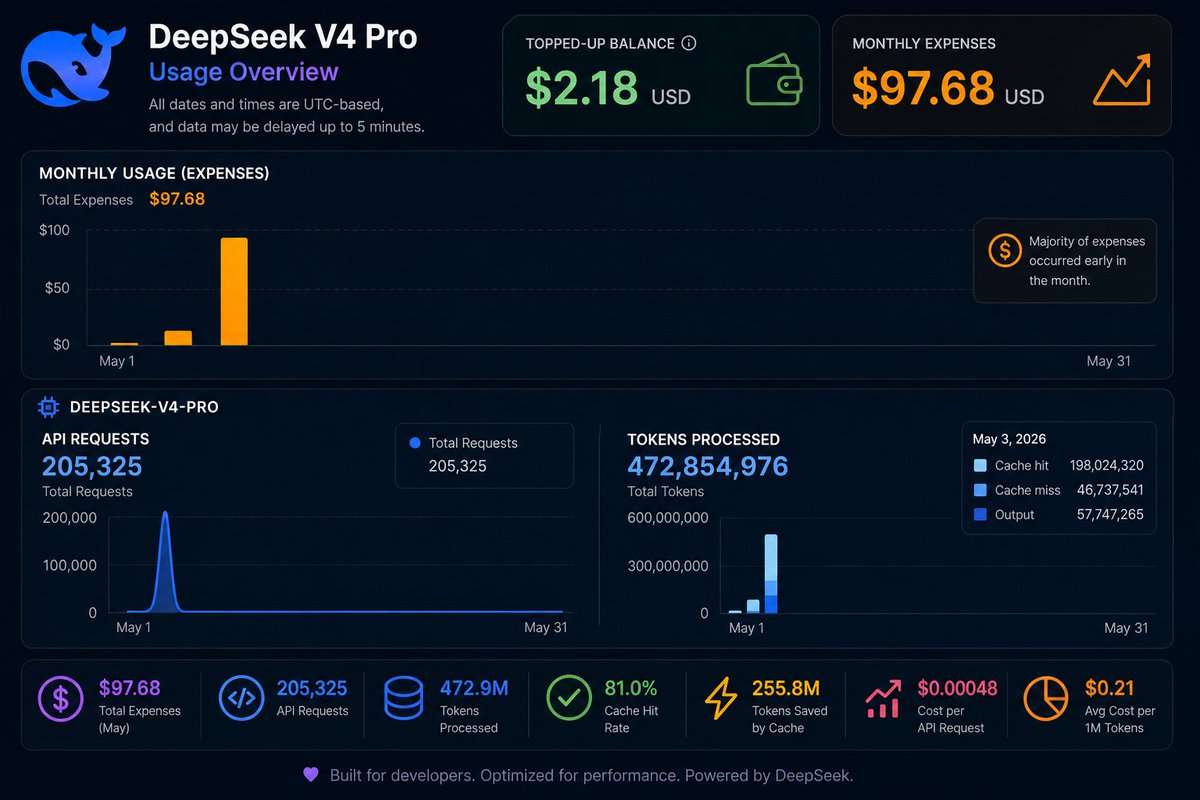Click the TOKENS PROCESSED heading
This screenshot has height=800, width=1200.
704,439
